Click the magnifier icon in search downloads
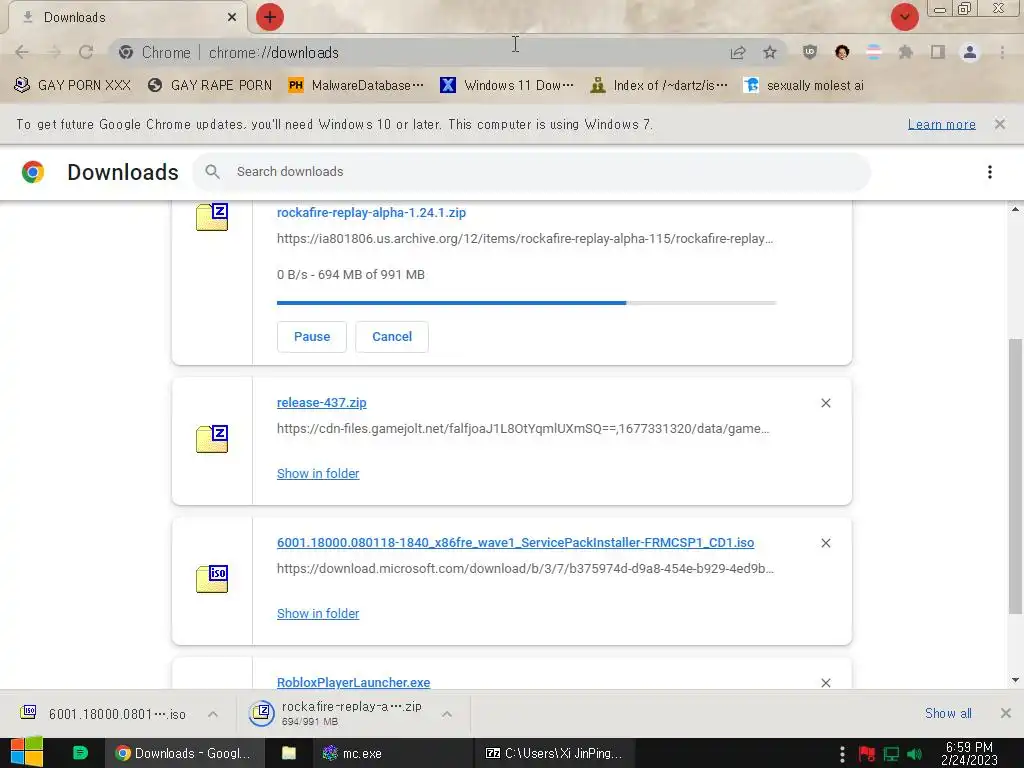Viewport: 1024px width, 768px height. click(212, 172)
